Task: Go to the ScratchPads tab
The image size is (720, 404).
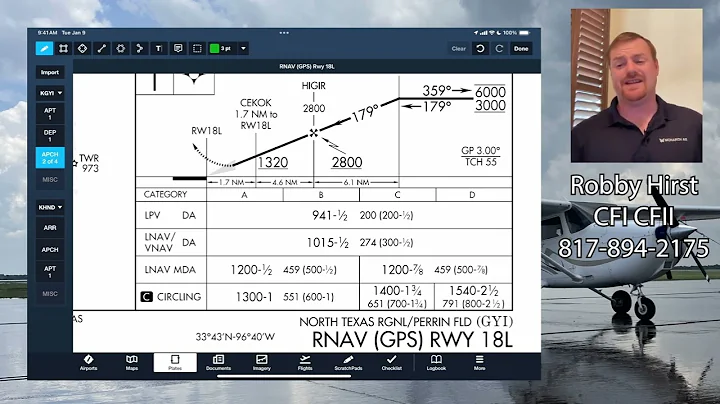Action: click(348, 362)
